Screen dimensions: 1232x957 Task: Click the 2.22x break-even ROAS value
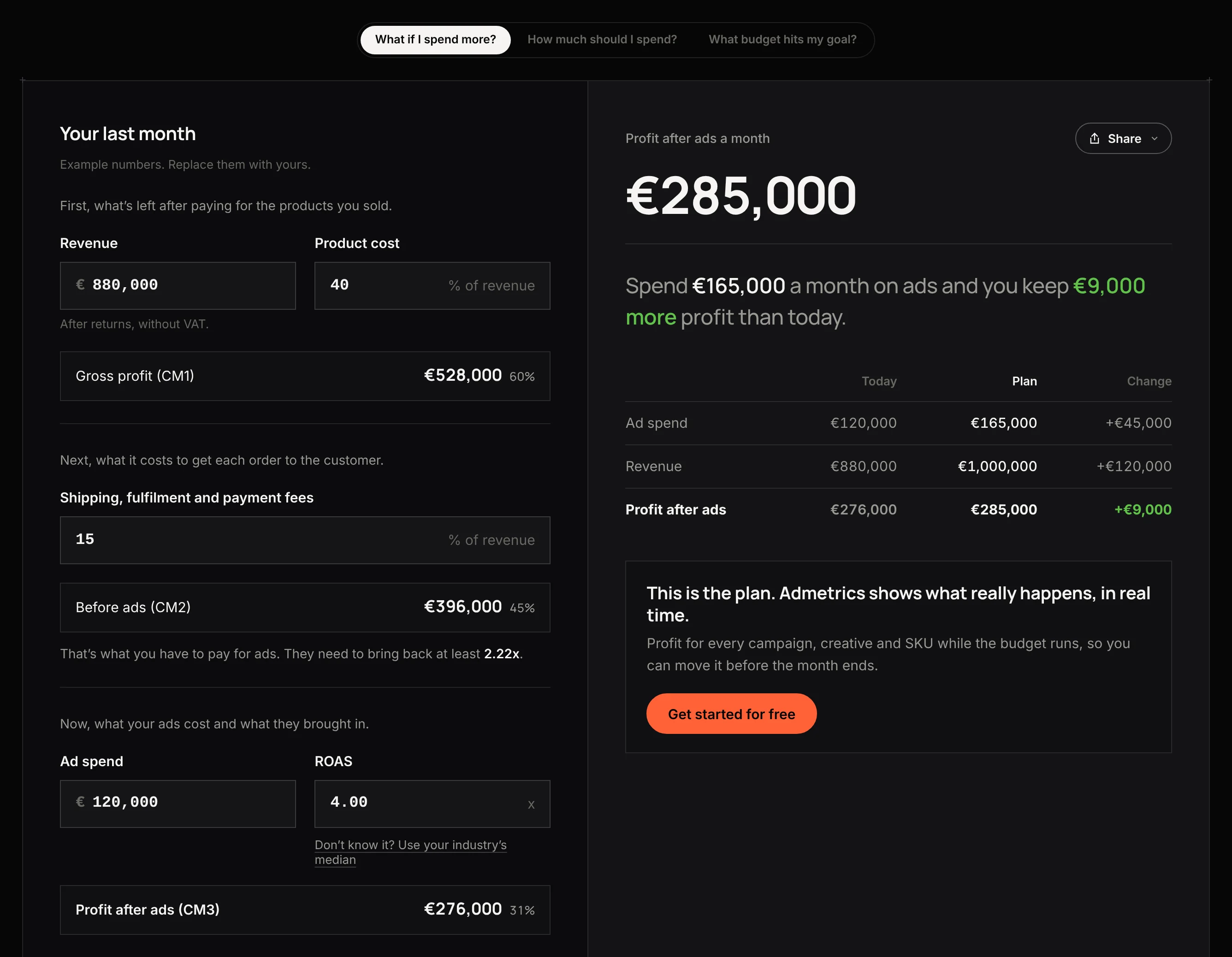502,654
